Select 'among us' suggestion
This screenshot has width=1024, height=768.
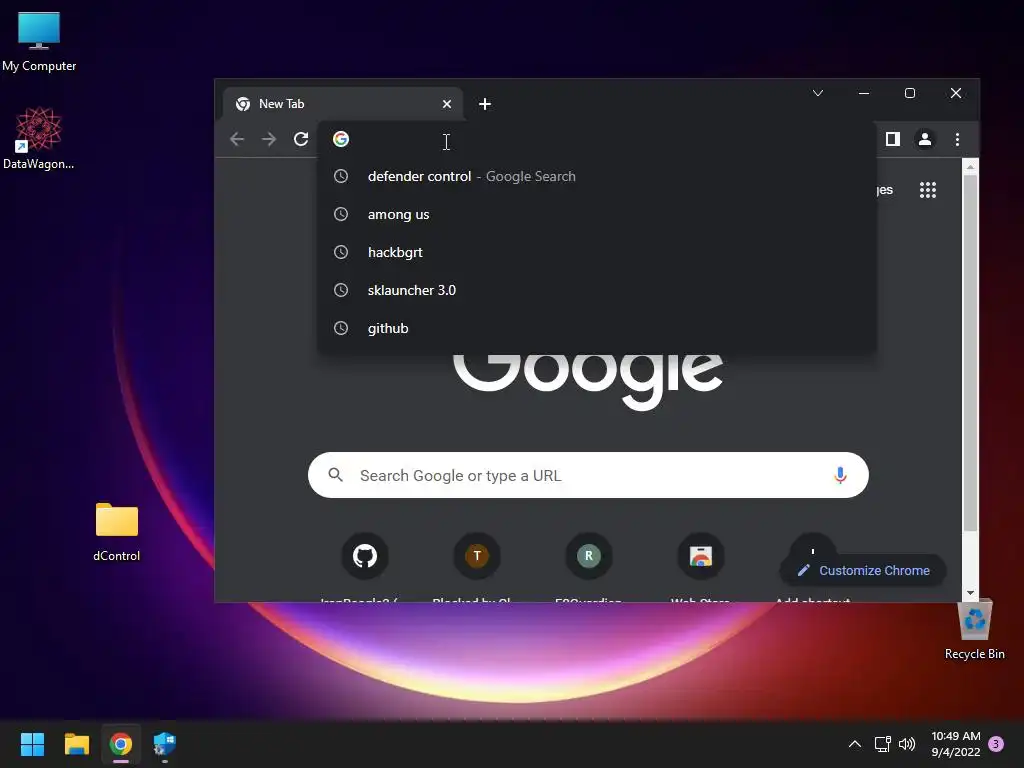coord(597,214)
